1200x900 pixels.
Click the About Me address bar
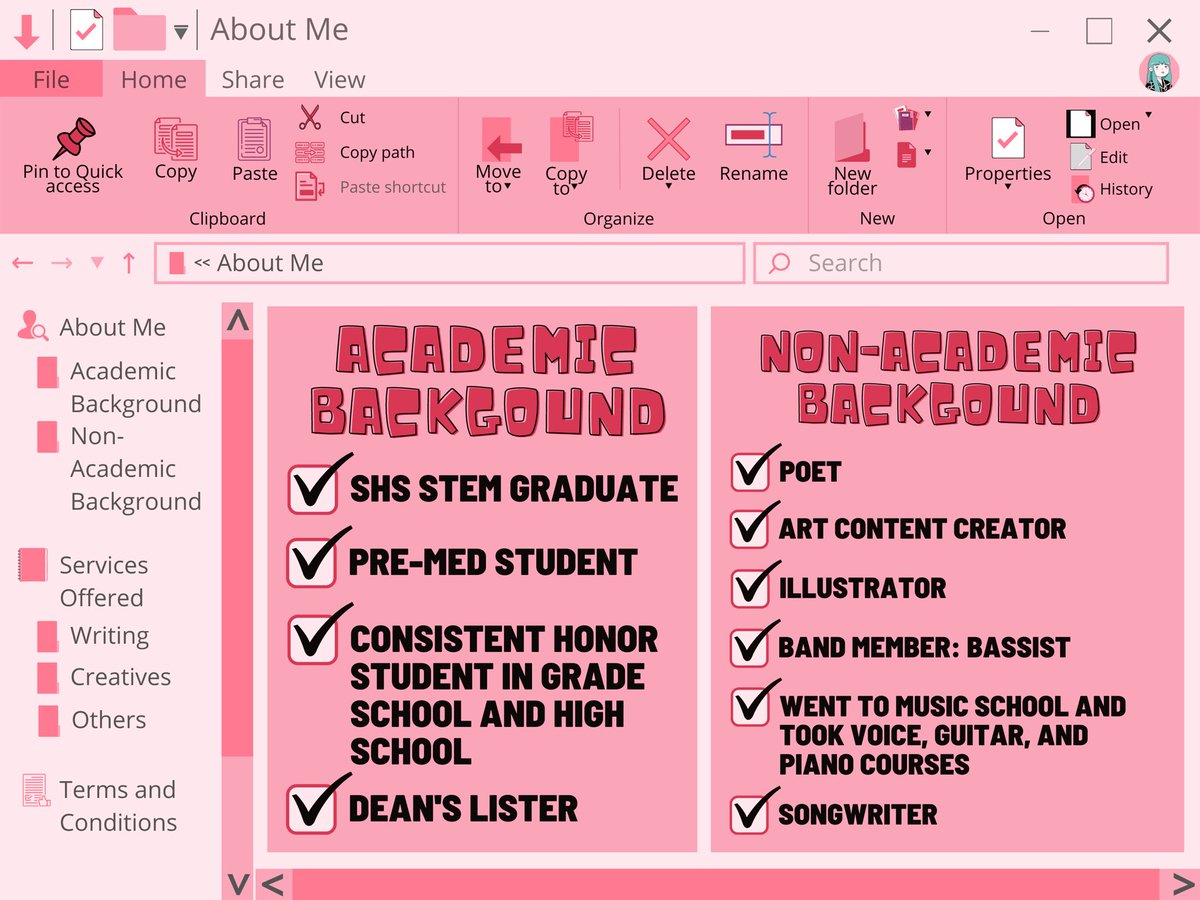point(450,263)
